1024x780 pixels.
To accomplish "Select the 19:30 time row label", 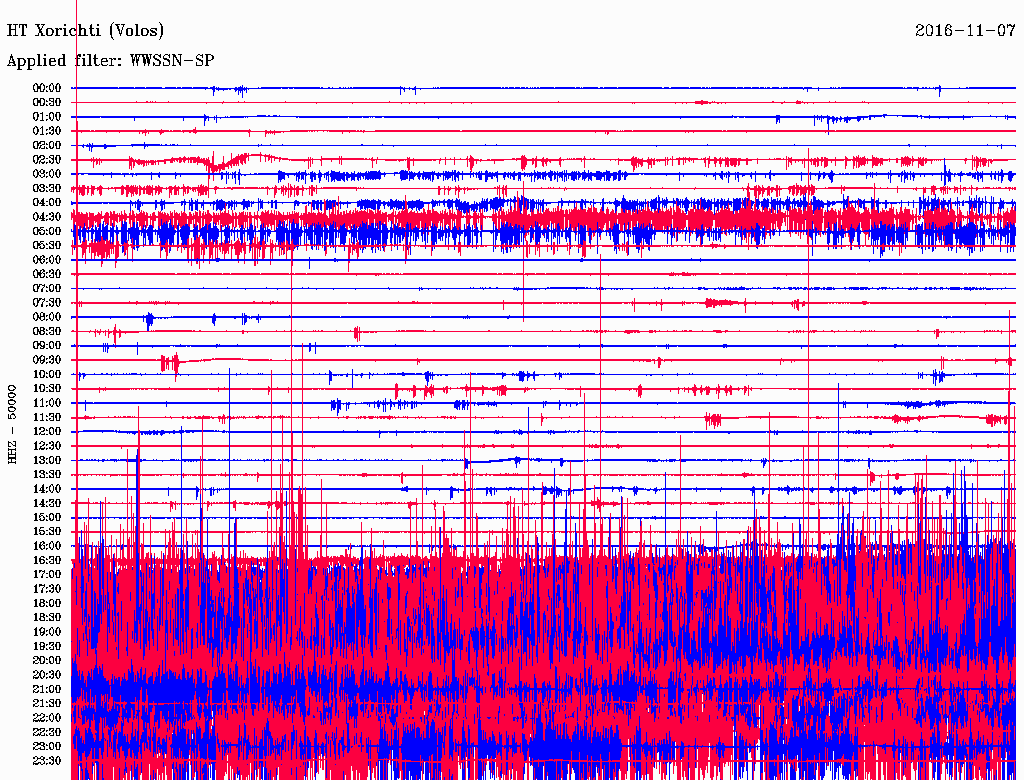I will click(47, 647).
